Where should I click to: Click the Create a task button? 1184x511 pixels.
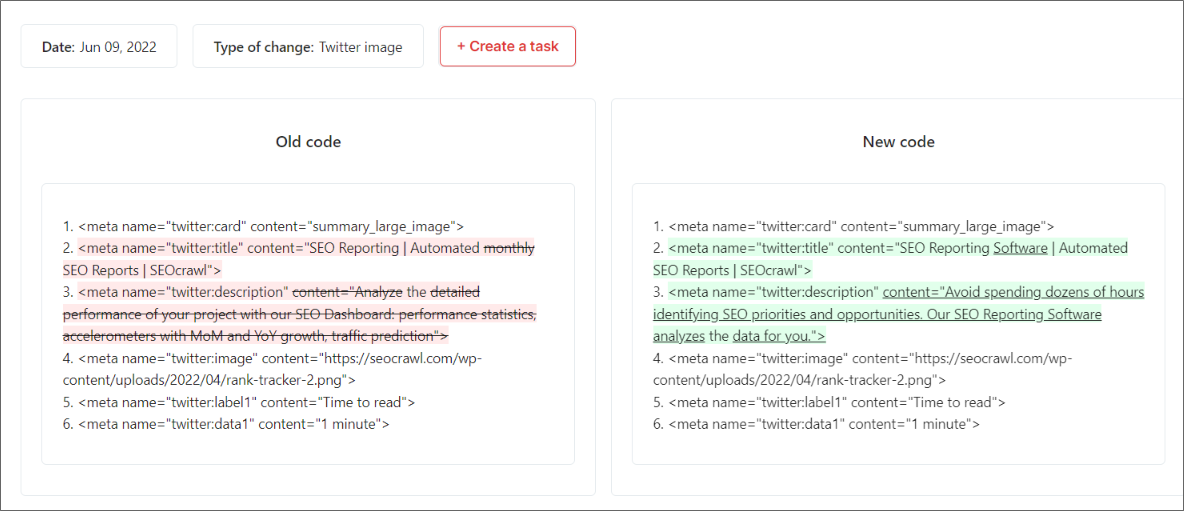(507, 46)
